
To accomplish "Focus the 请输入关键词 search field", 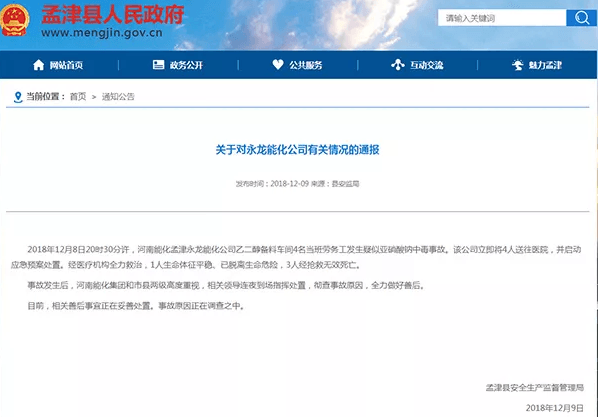I will [x=502, y=18].
